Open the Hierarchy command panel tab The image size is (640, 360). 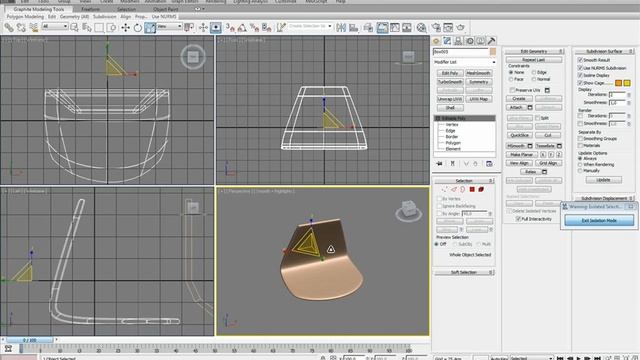click(x=458, y=41)
